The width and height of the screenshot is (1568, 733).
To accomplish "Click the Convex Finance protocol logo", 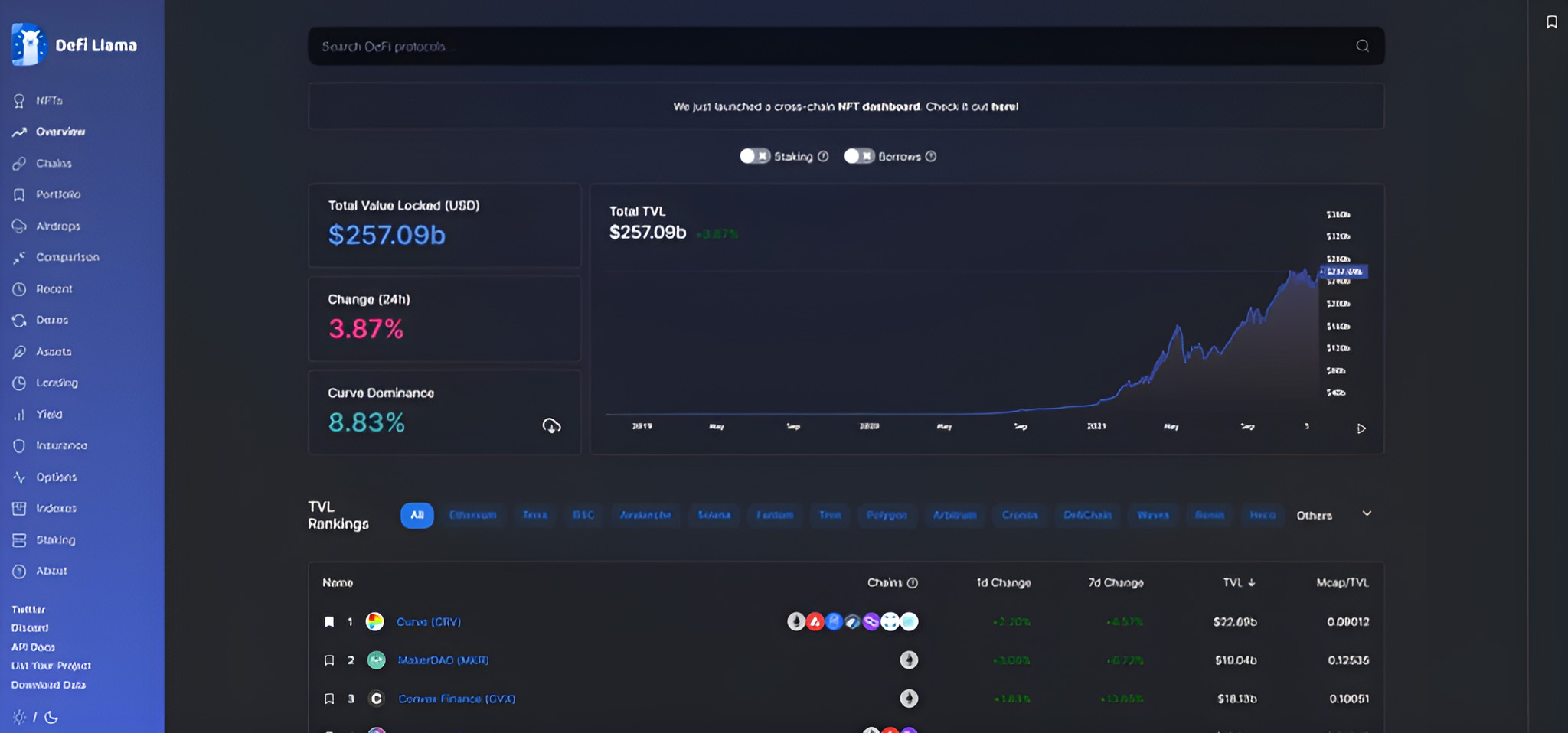I will tap(376, 699).
